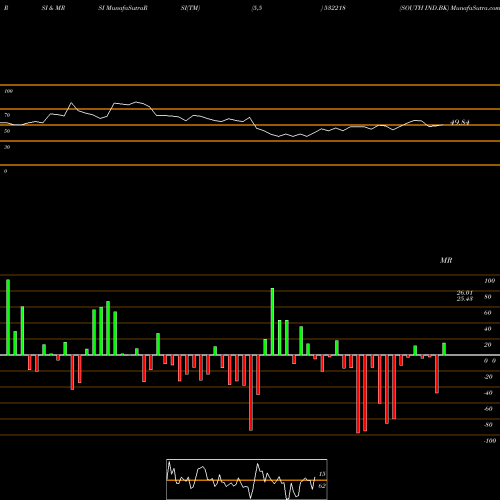Click the RSI axis label '30'
This screenshot has height=500, width=500.
pos(7,147)
